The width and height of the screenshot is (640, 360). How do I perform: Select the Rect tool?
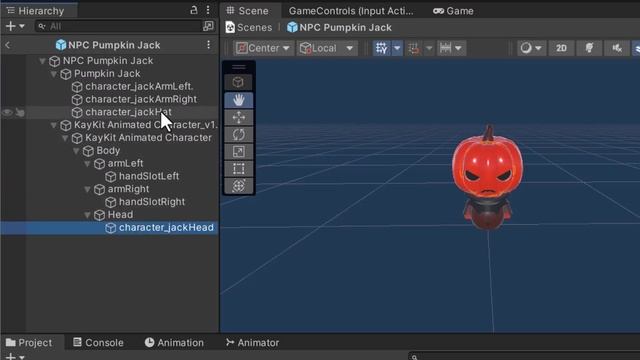click(x=239, y=169)
